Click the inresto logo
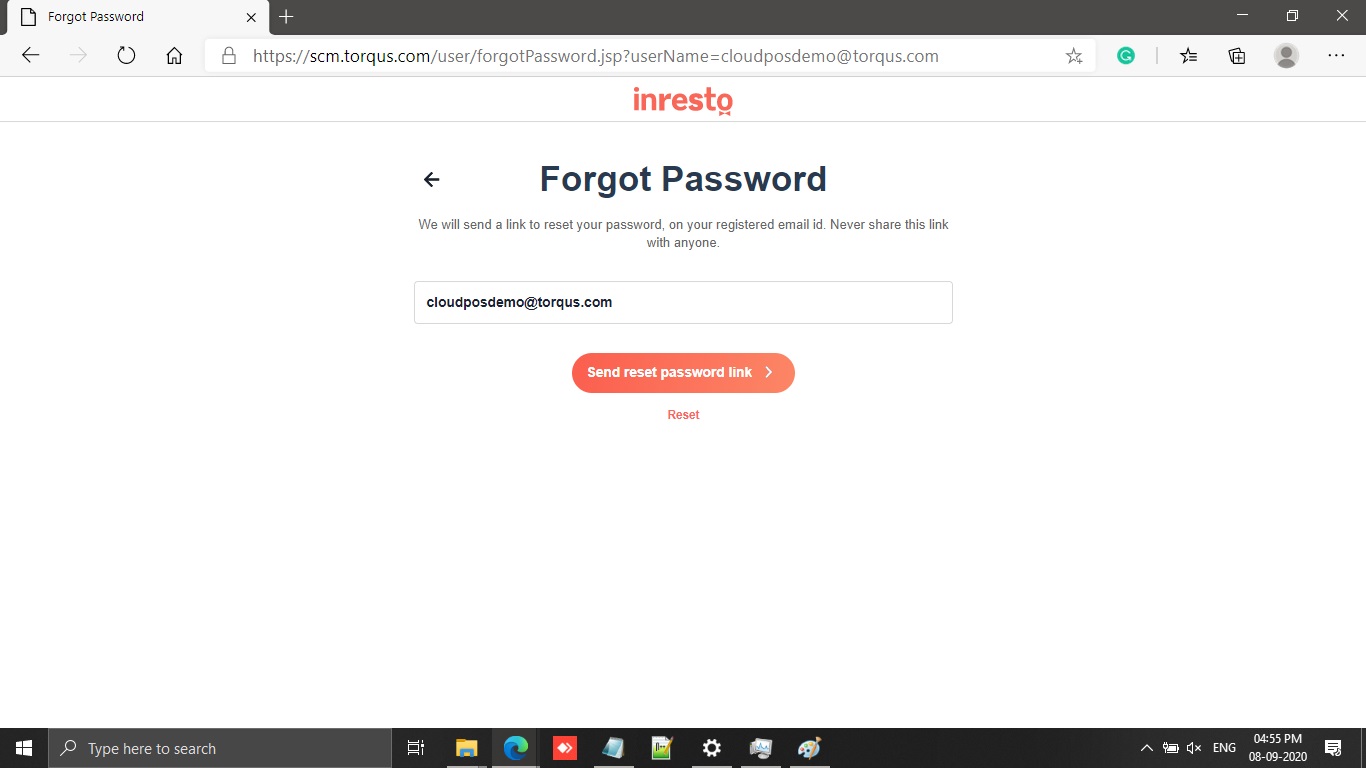Screen dimensions: 1366x768 pos(683,101)
